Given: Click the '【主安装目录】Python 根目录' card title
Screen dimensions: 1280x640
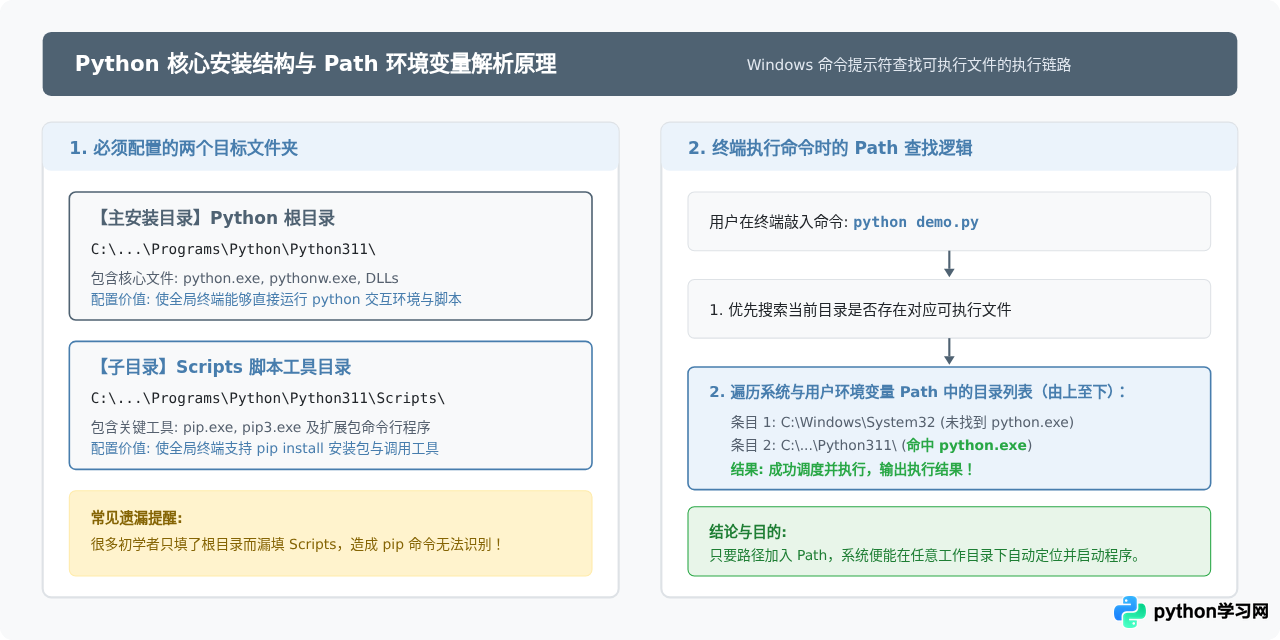Looking at the screenshot, I should pos(213,218).
